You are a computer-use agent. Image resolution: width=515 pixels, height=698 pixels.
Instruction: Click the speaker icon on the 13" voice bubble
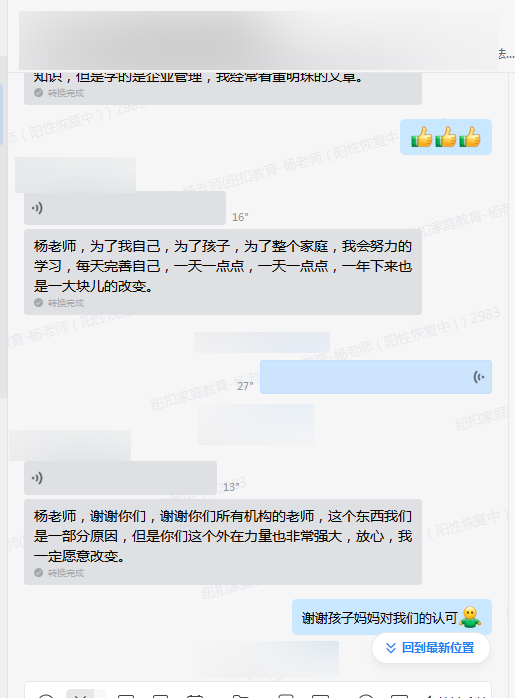(x=37, y=478)
